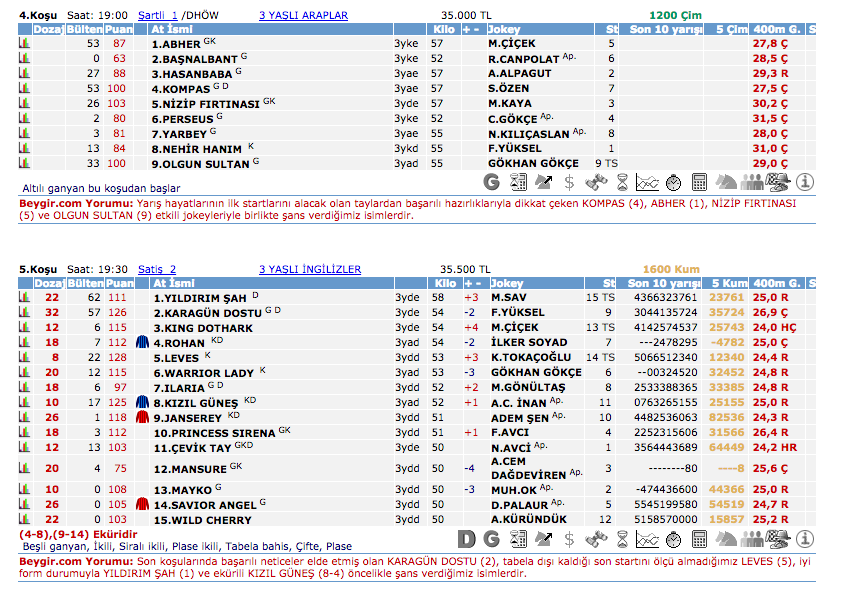Click the dollar sign icon below race 4
The image size is (846, 598).
coord(569,182)
